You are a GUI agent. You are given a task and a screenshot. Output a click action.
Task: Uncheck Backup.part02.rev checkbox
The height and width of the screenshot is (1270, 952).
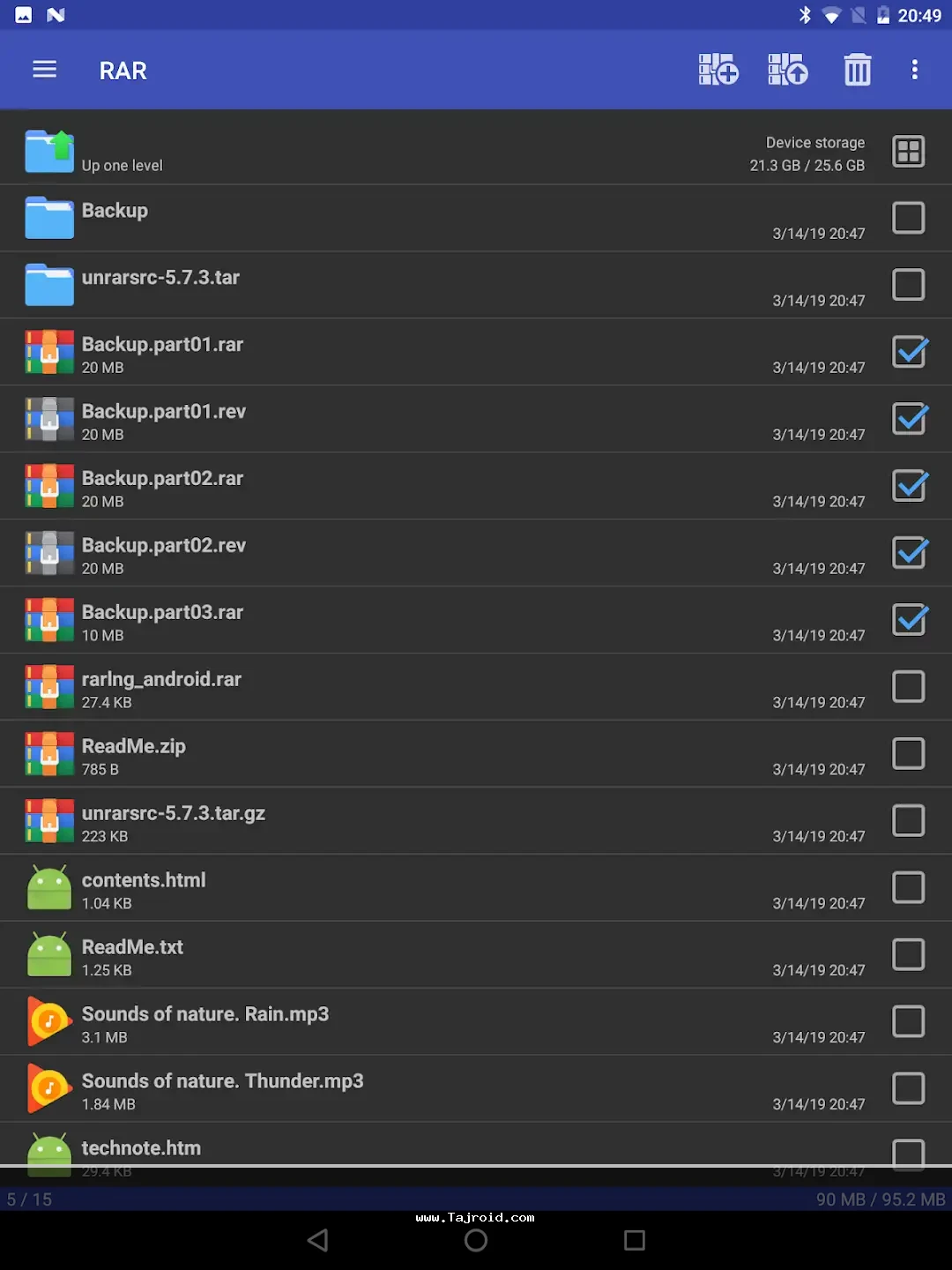point(909,553)
